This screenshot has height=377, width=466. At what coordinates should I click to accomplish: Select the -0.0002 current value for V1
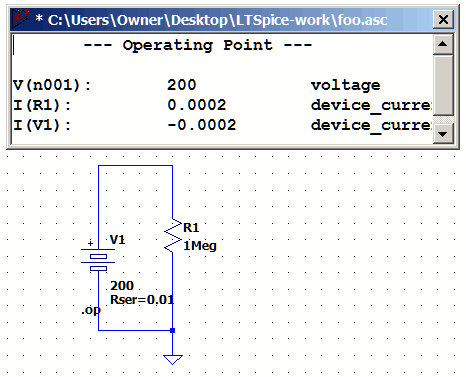tap(202, 125)
